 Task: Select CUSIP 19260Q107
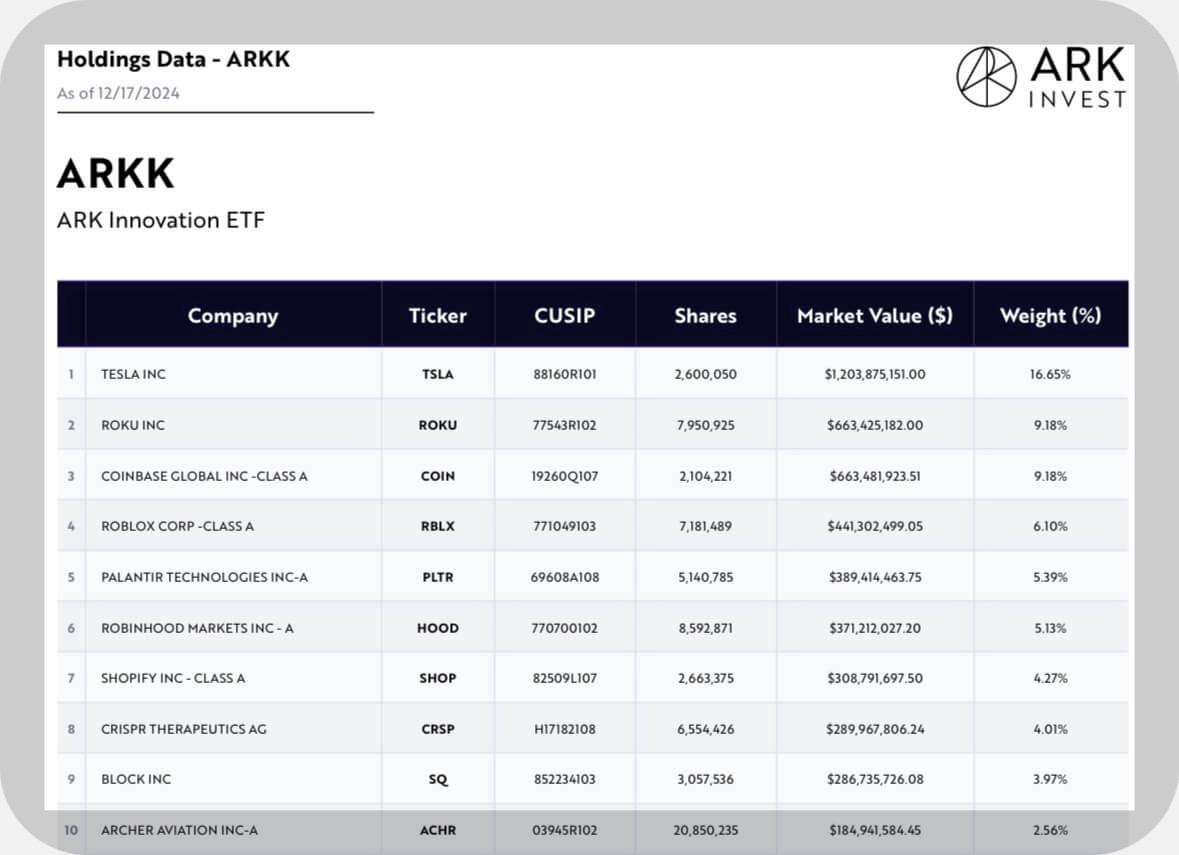565,476
